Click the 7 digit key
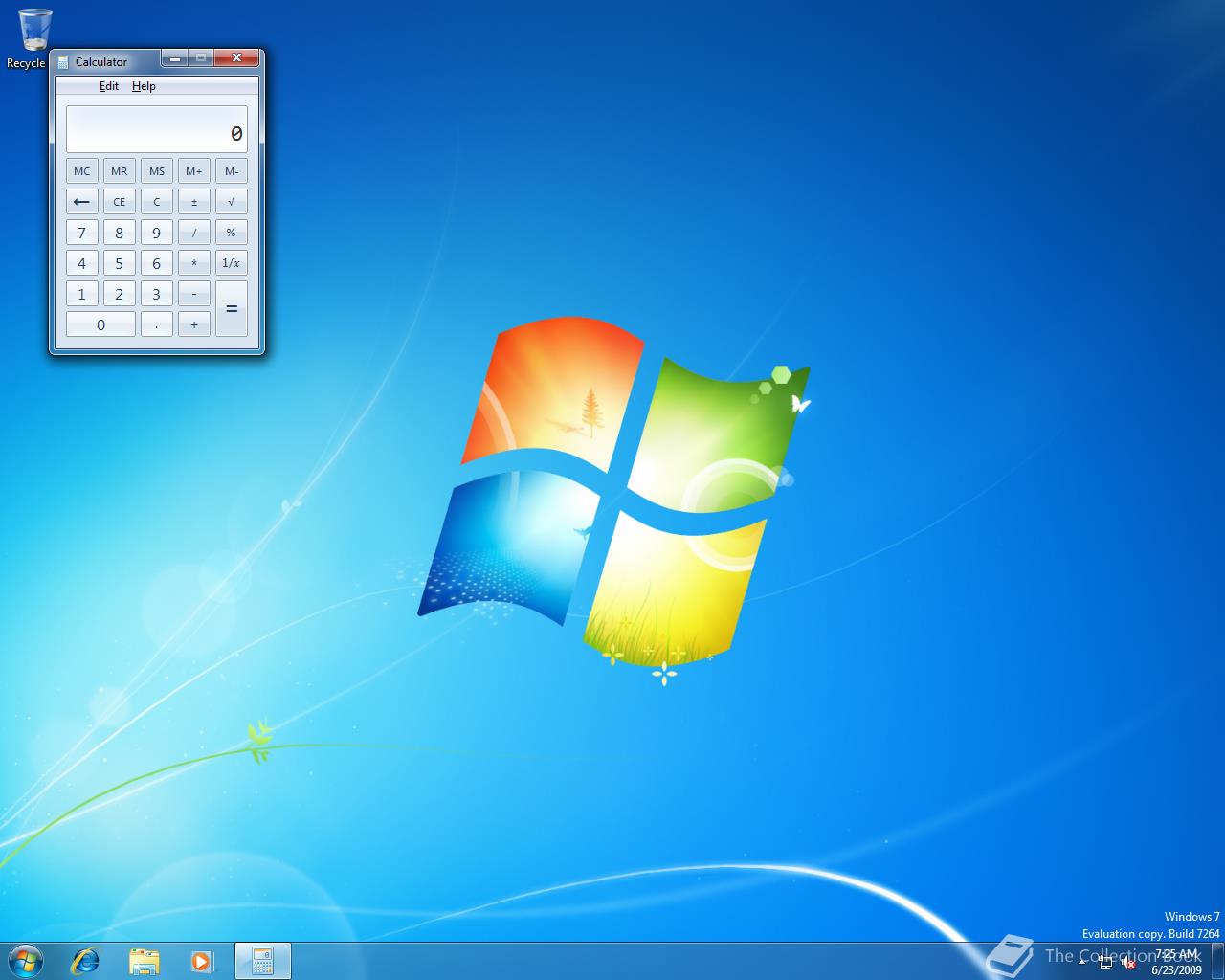The image size is (1225, 980). click(82, 233)
